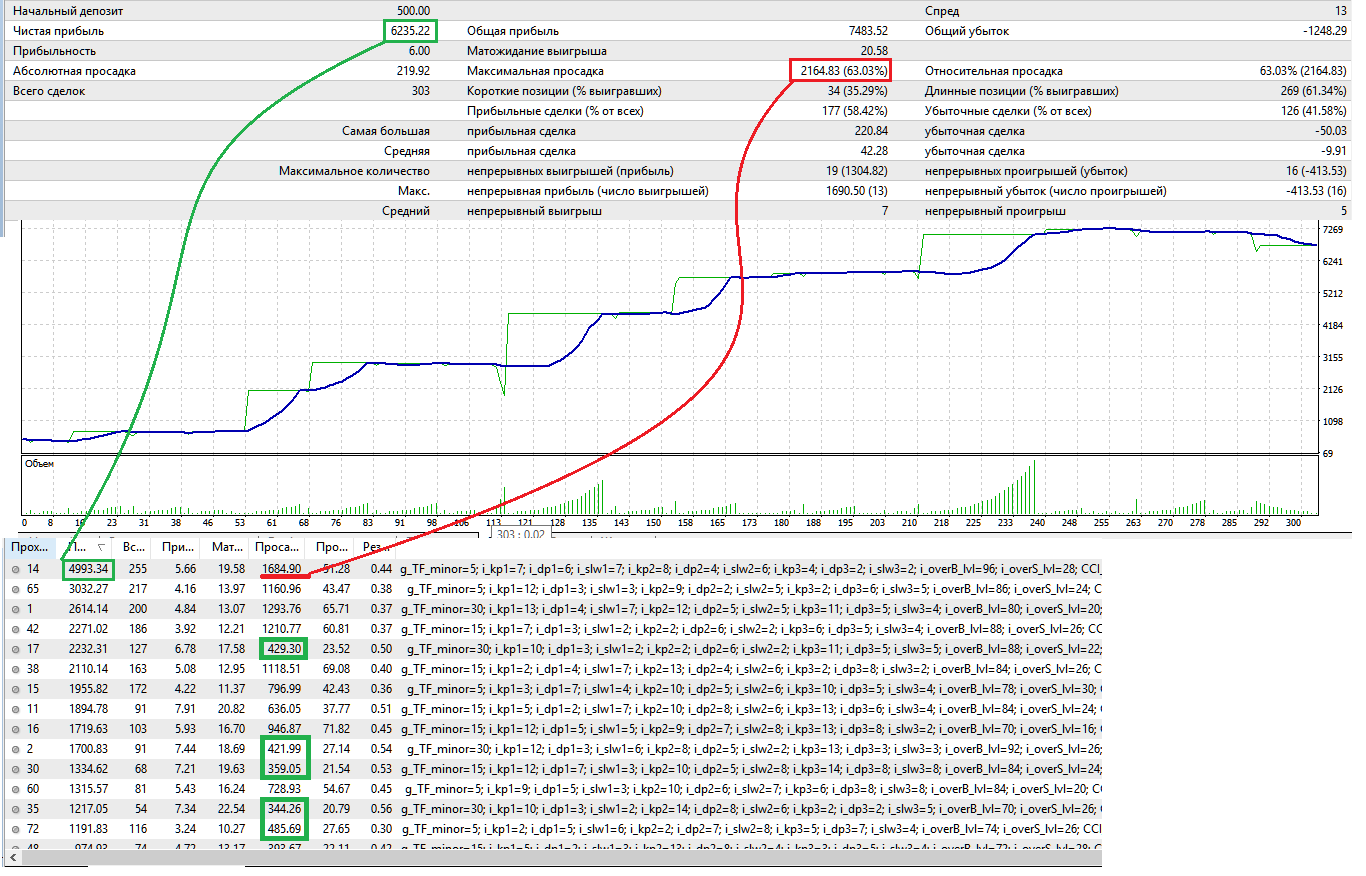1366x876 pixels.
Task: Click gross profit value 7483.52
Action: pos(867,31)
